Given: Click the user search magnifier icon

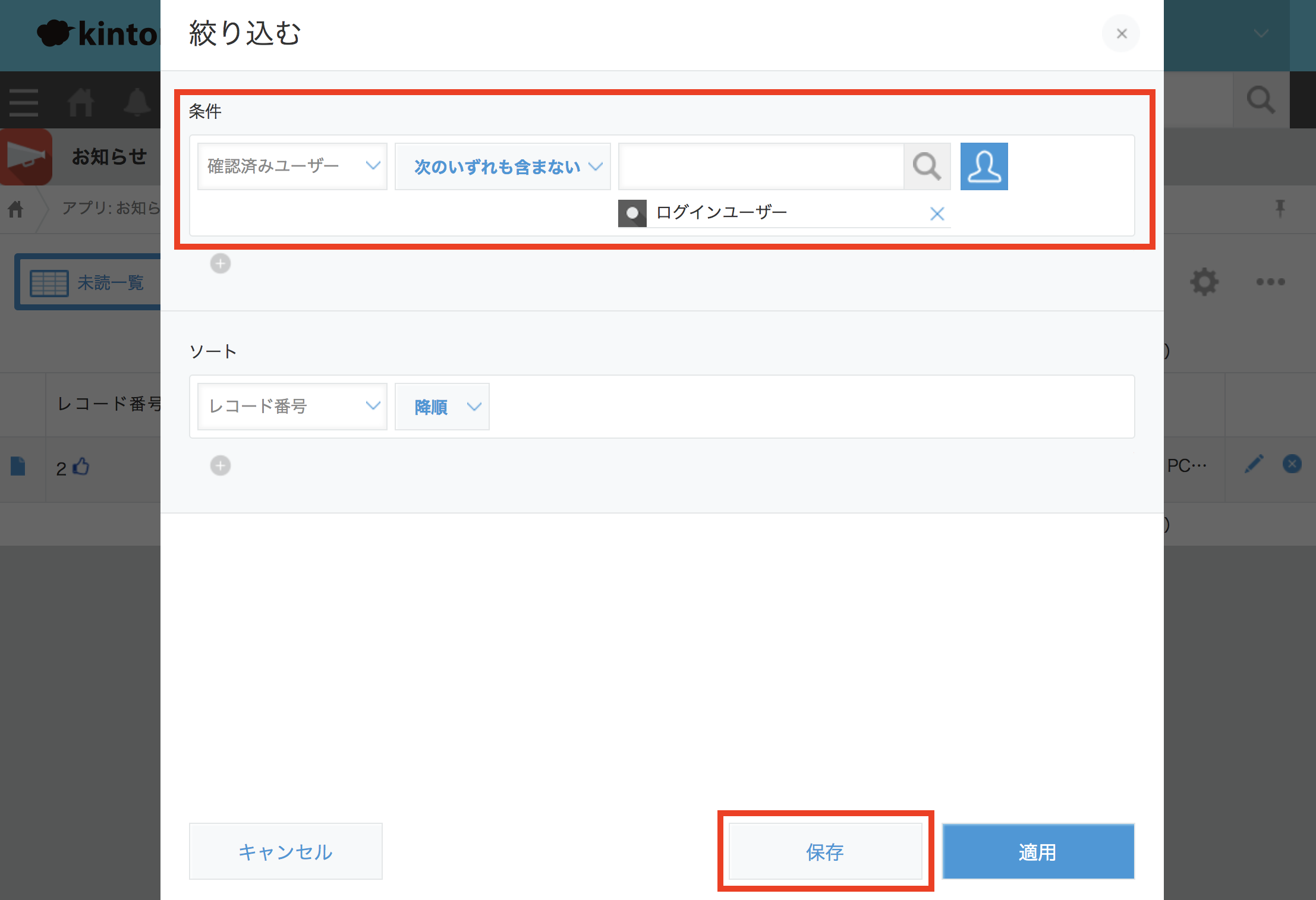Looking at the screenshot, I should click(927, 166).
